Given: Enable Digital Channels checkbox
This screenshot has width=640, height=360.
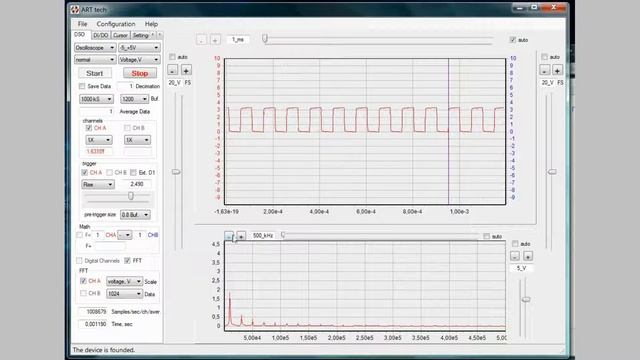Looking at the screenshot, I should pyautogui.click(x=79, y=260).
